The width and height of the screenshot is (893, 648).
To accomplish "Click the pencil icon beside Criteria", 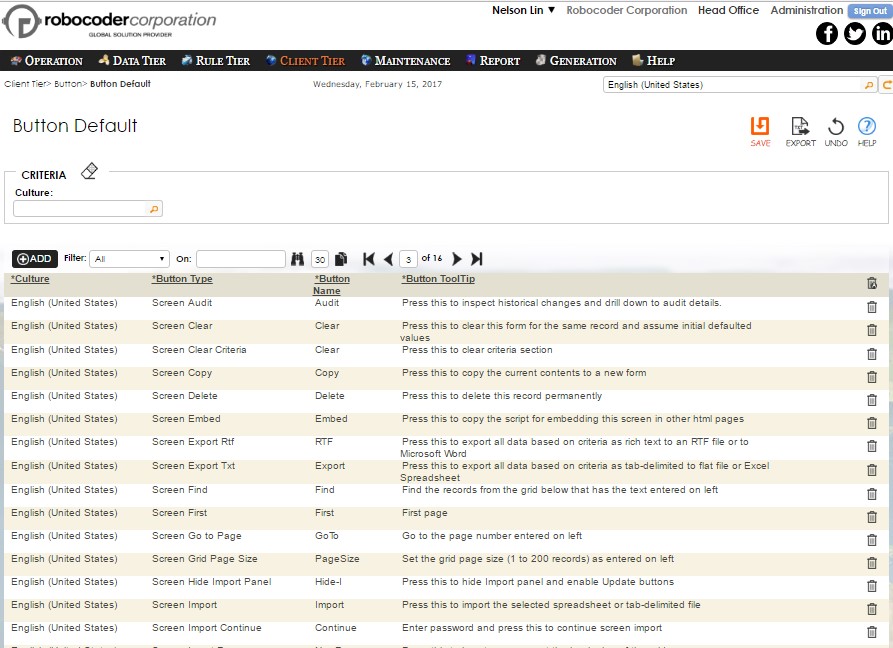I will coord(89,170).
